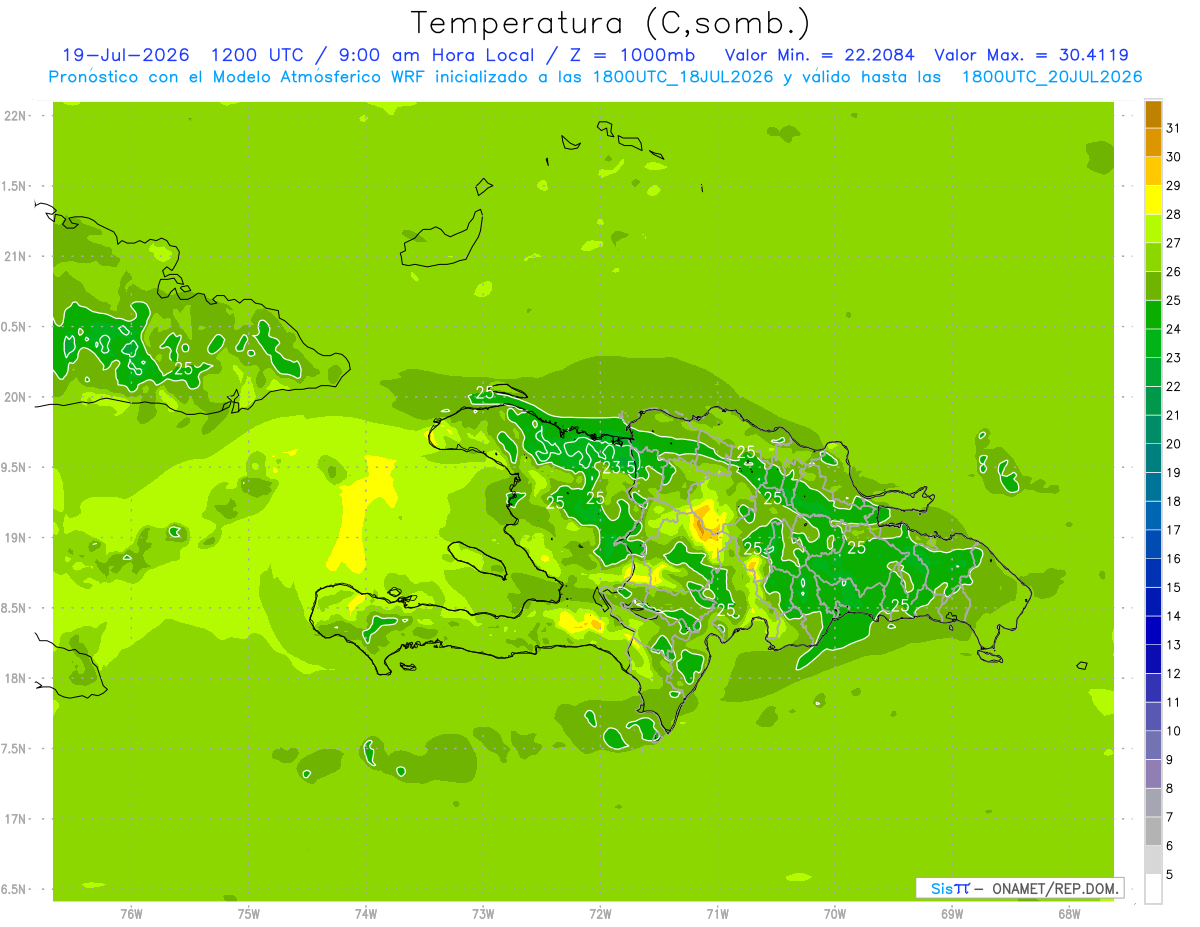1200x927 pixels.
Task: Click the 72W longitude axis label
Action: 600,913
